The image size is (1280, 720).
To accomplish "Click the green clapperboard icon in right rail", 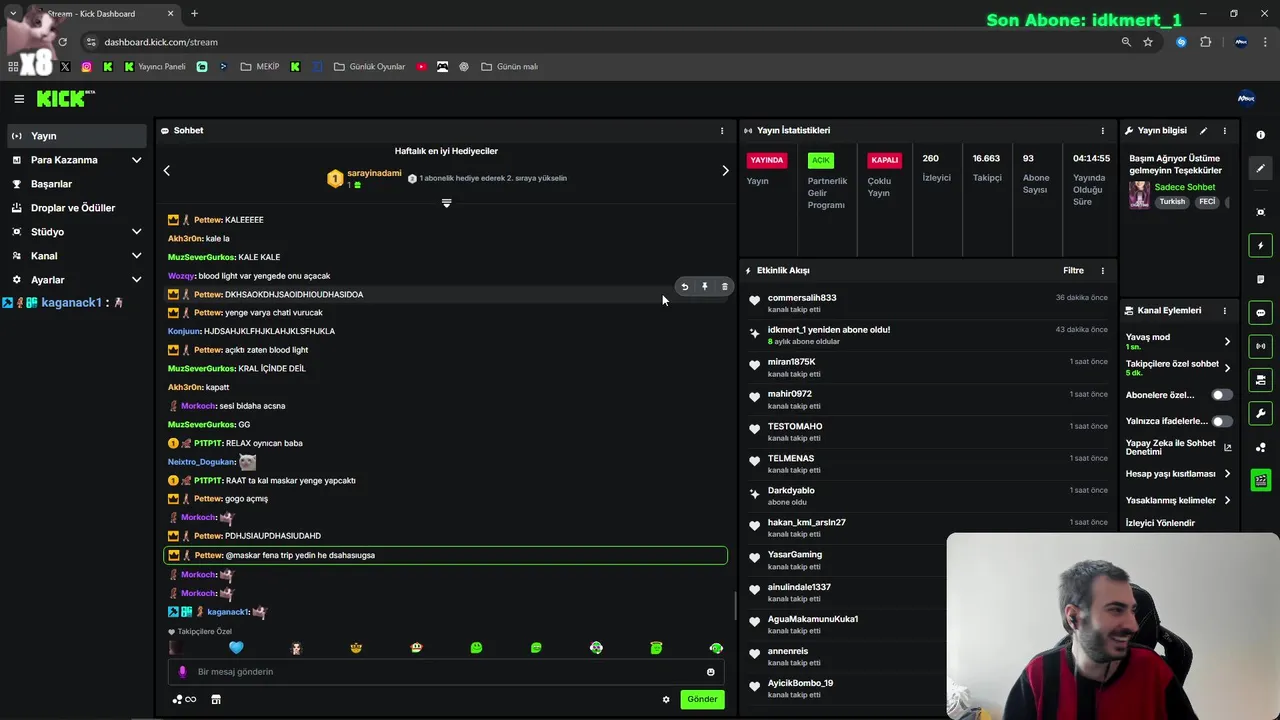I will pos(1261,480).
